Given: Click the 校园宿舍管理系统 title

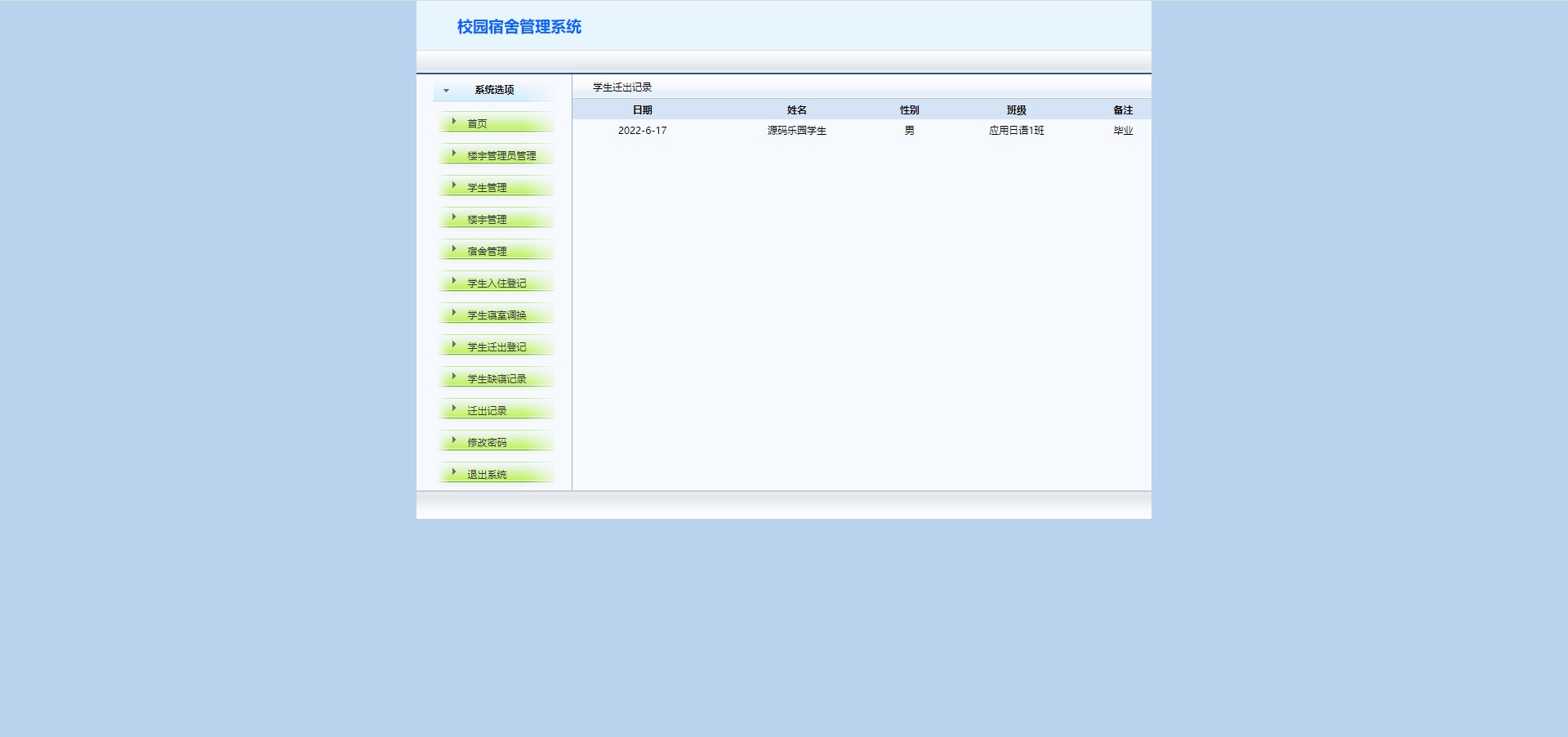Looking at the screenshot, I should (x=519, y=27).
